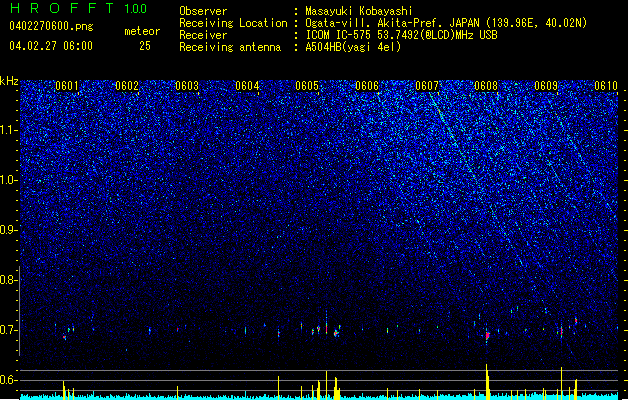Click the 1.1 kHz axis label

[9, 130]
